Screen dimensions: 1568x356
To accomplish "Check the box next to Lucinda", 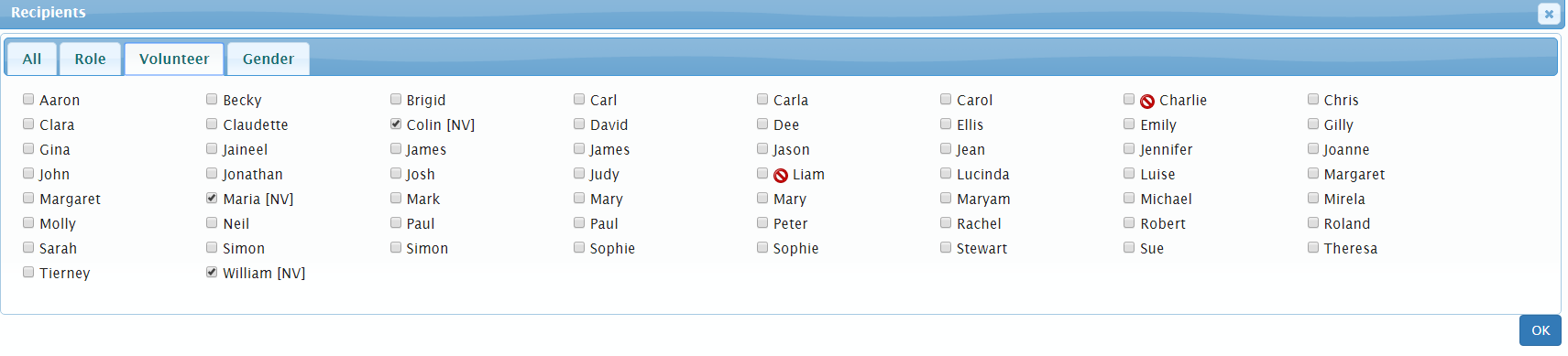I will coord(946,173).
